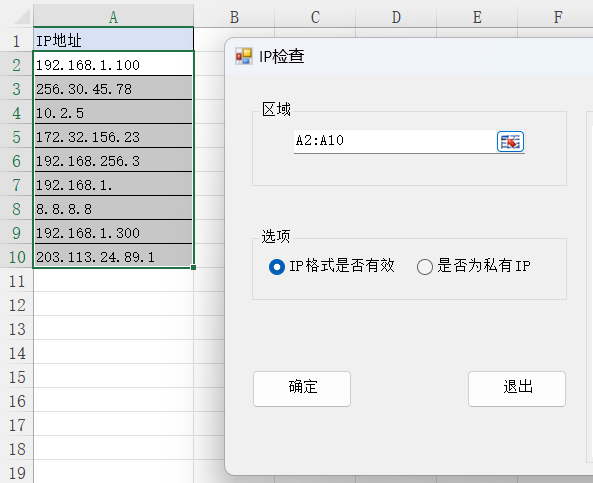Click the A2:A10 range input field

[395, 141]
